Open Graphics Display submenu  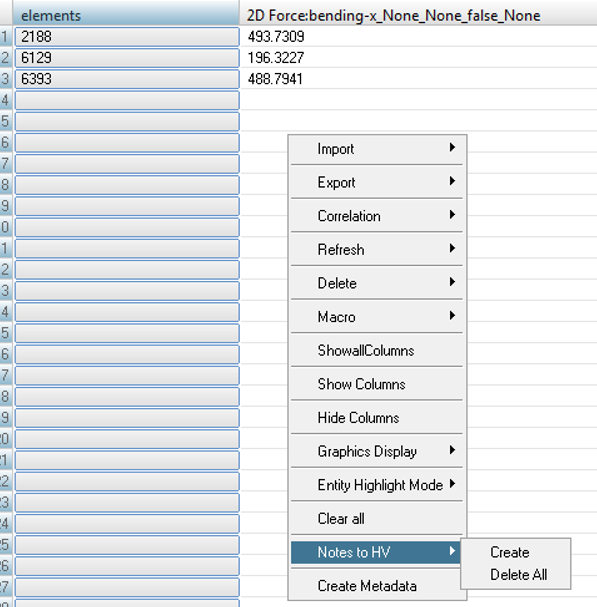pyautogui.click(x=377, y=452)
